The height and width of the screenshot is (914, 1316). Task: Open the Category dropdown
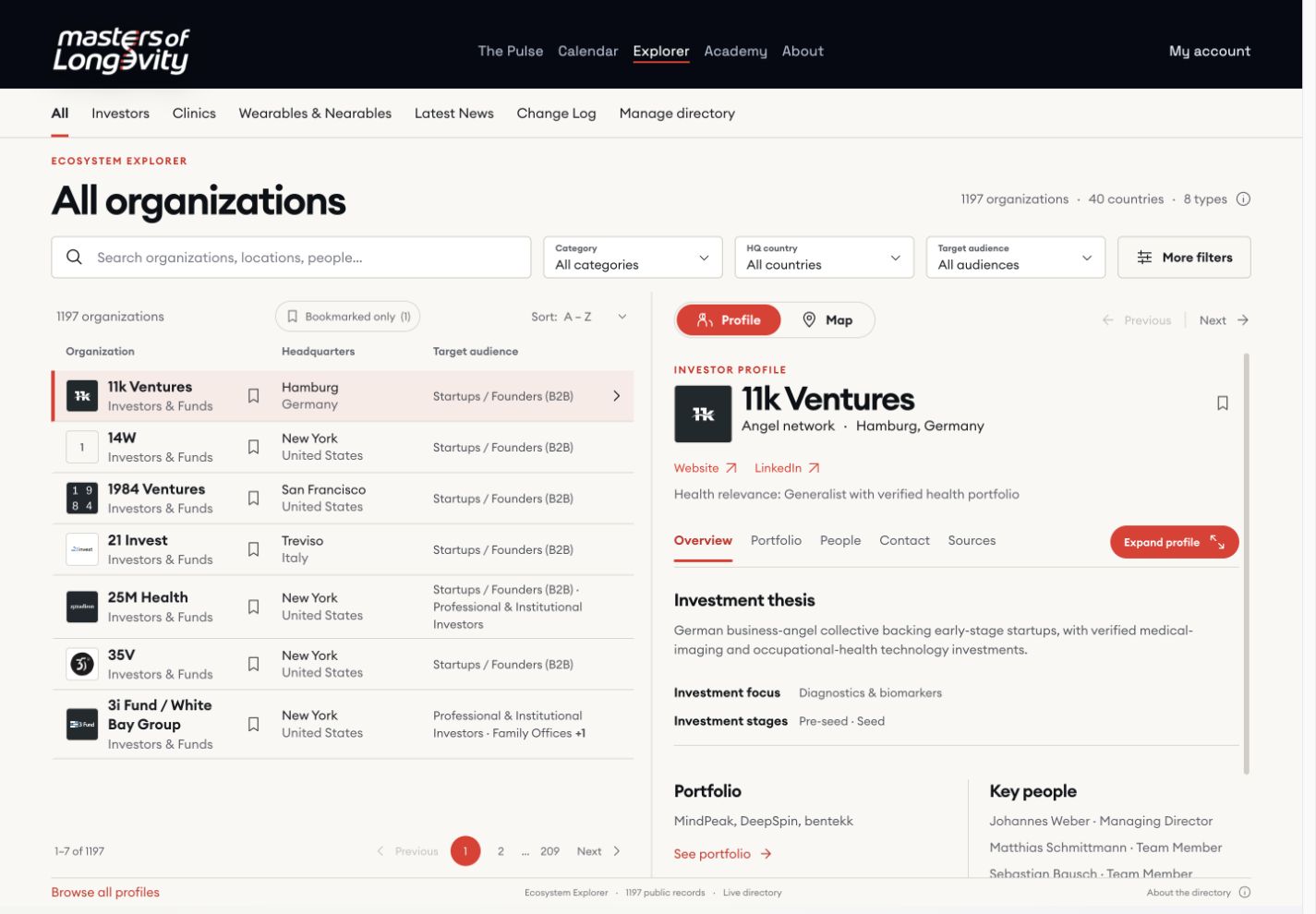pos(633,258)
